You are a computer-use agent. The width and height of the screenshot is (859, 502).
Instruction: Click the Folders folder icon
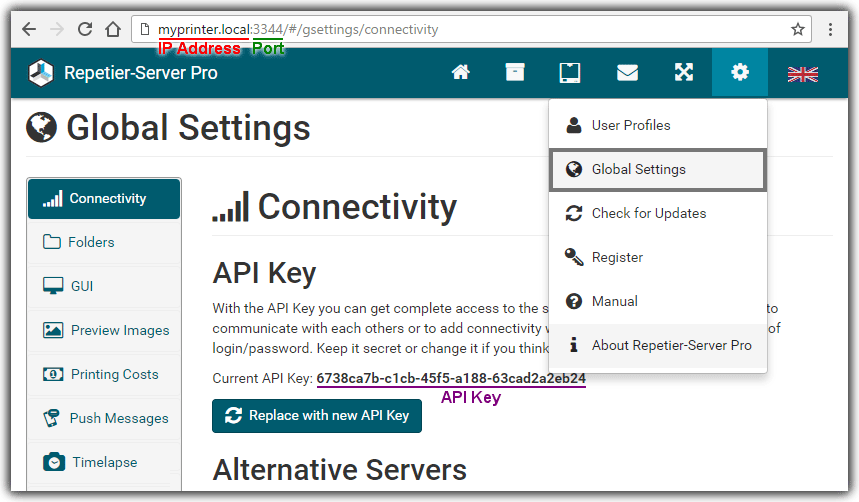(52, 242)
